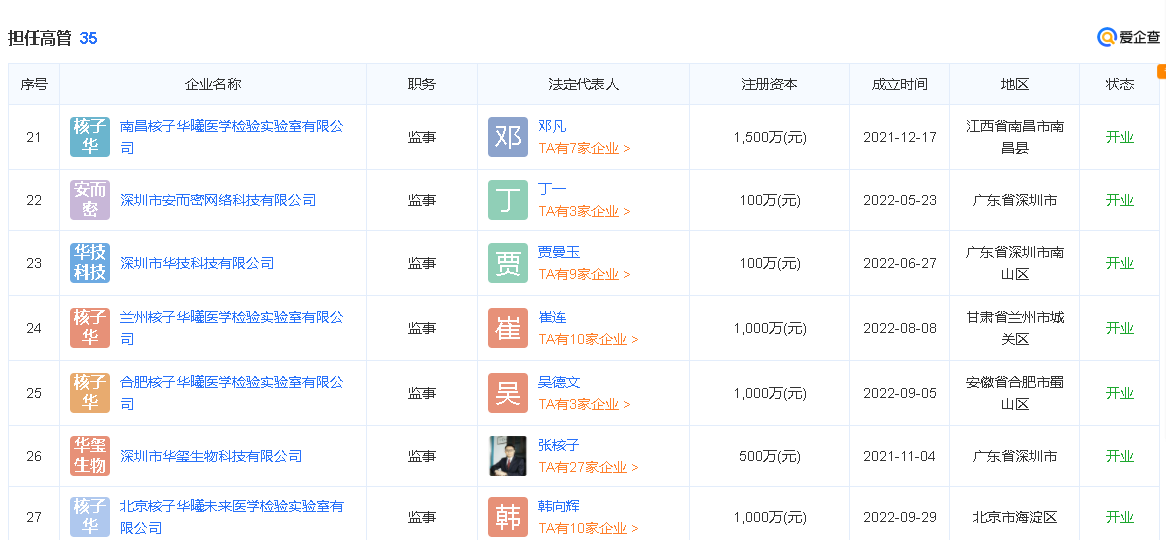
Task: Click the 1,500万(元) registered capital cell
Action: point(770,138)
